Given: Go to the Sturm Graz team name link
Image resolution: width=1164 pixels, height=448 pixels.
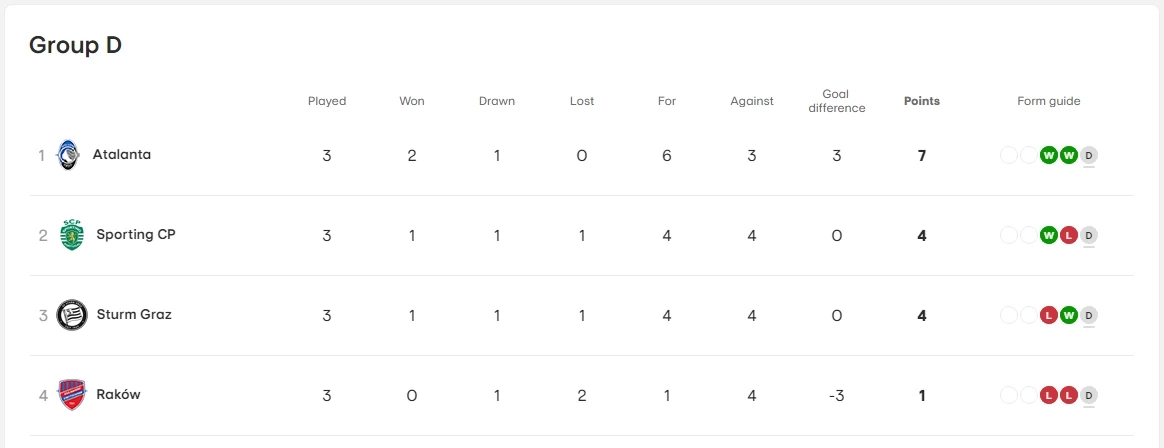Looking at the screenshot, I should (x=134, y=315).
